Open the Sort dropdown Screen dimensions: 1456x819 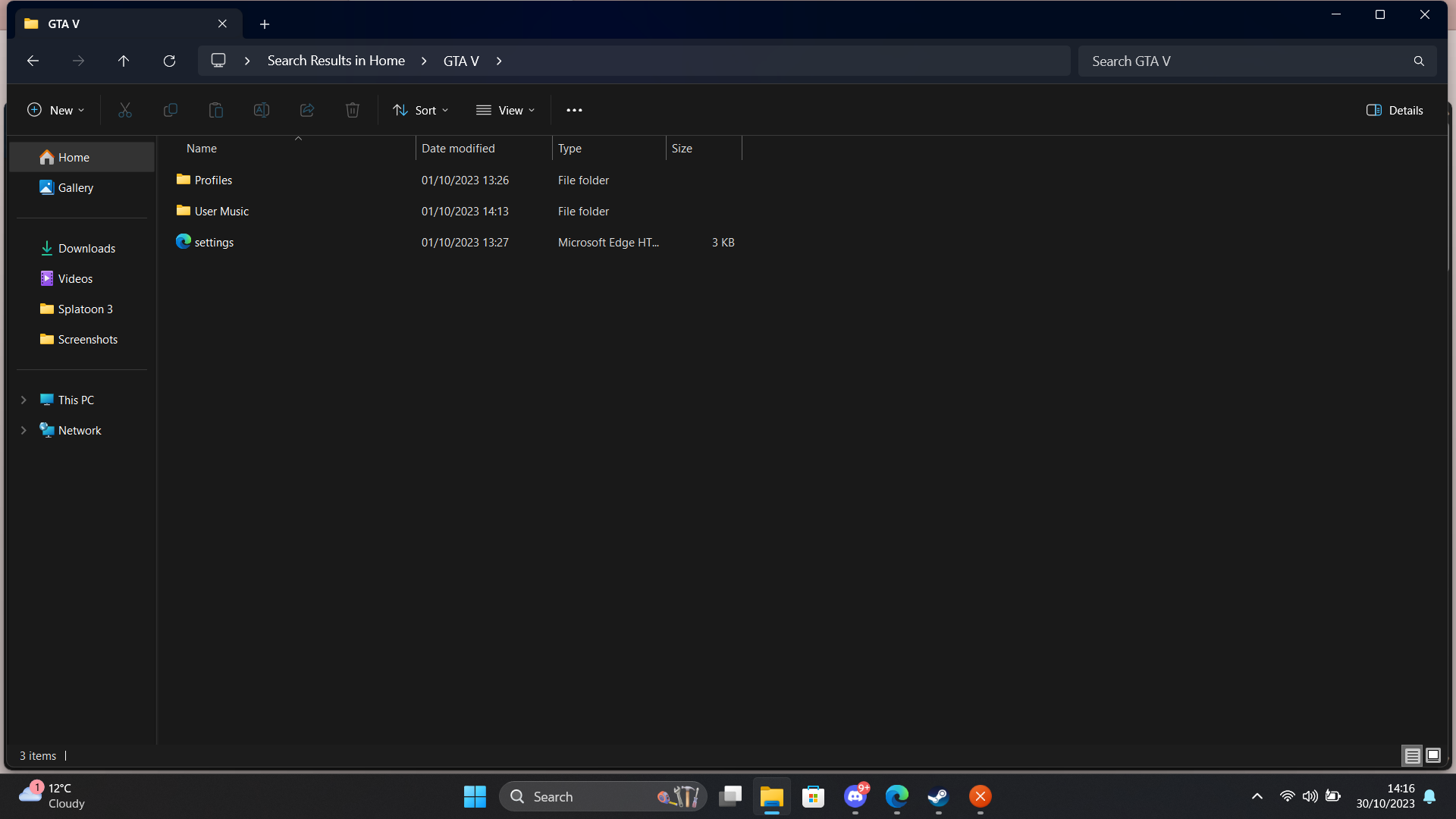pyautogui.click(x=421, y=110)
